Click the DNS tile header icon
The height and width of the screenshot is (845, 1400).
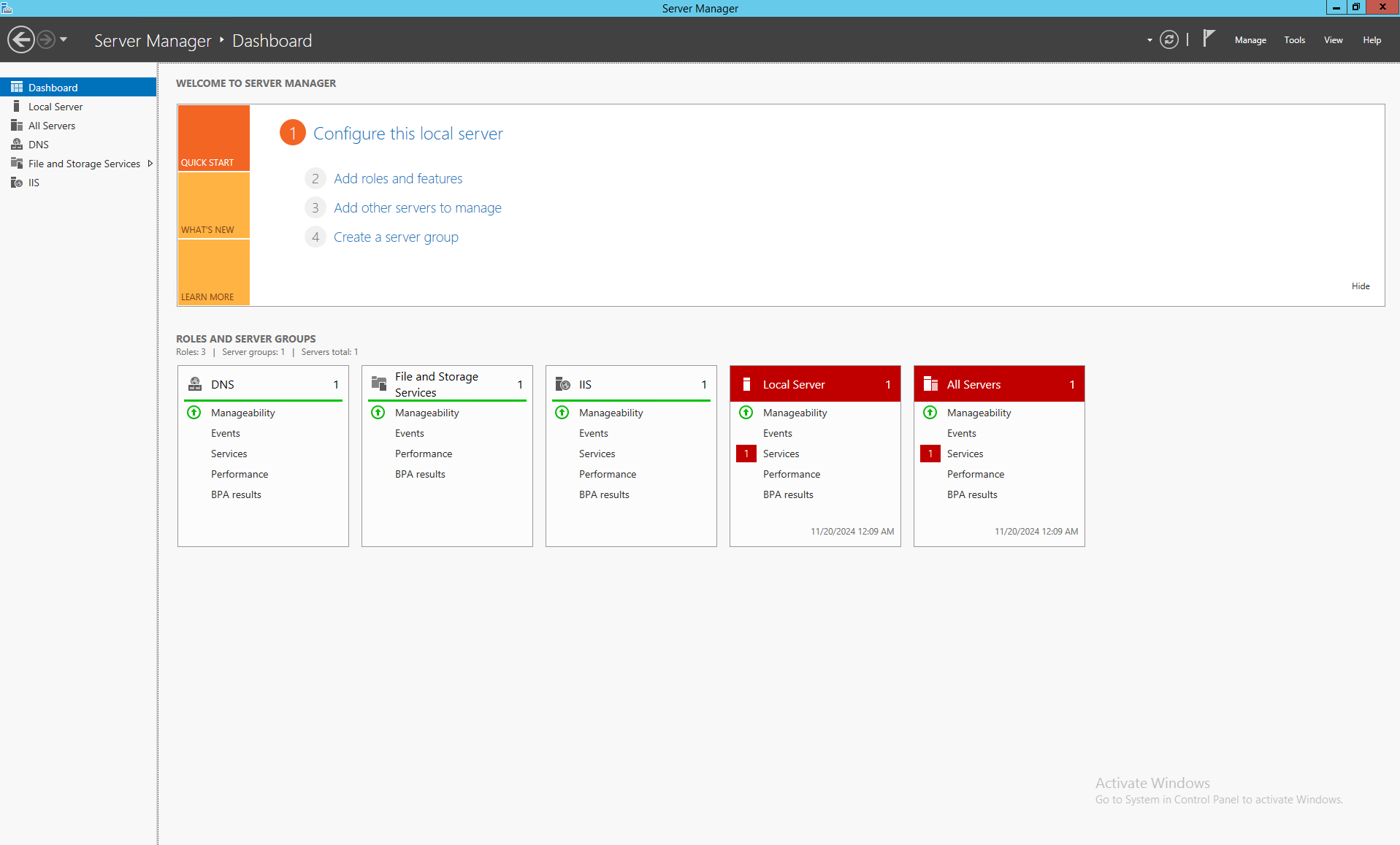point(195,383)
